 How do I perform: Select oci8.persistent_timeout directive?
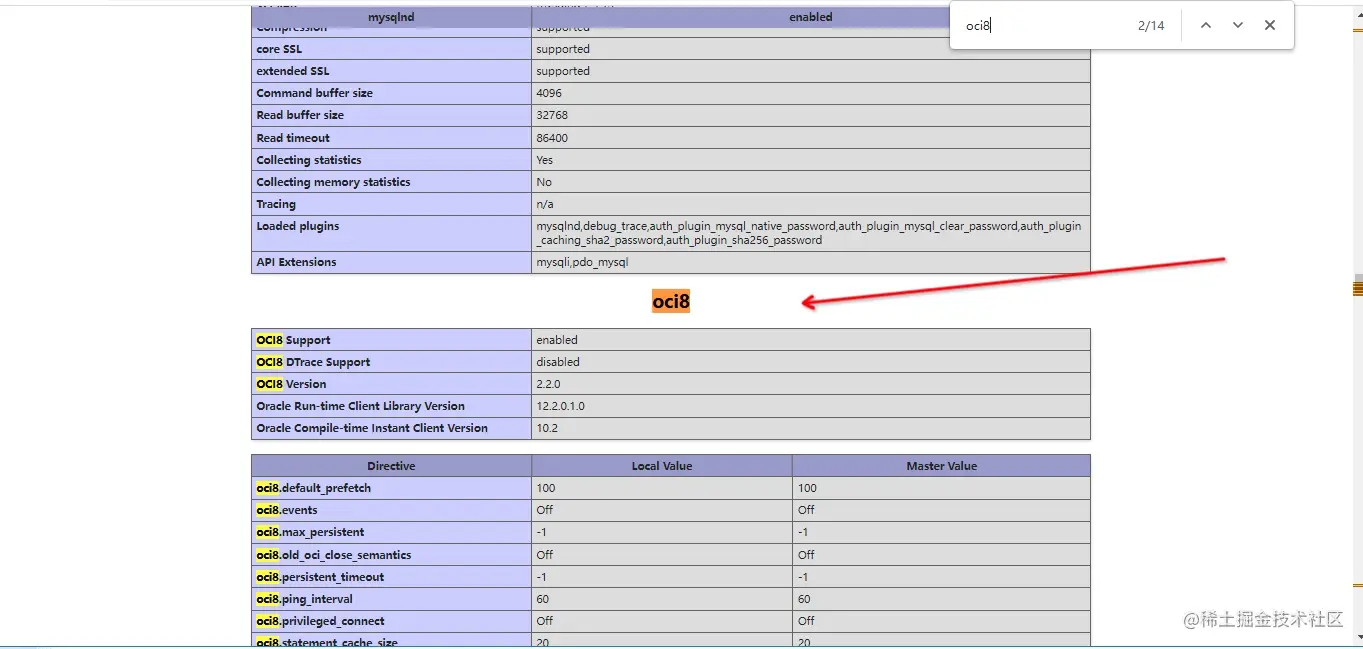click(320, 577)
